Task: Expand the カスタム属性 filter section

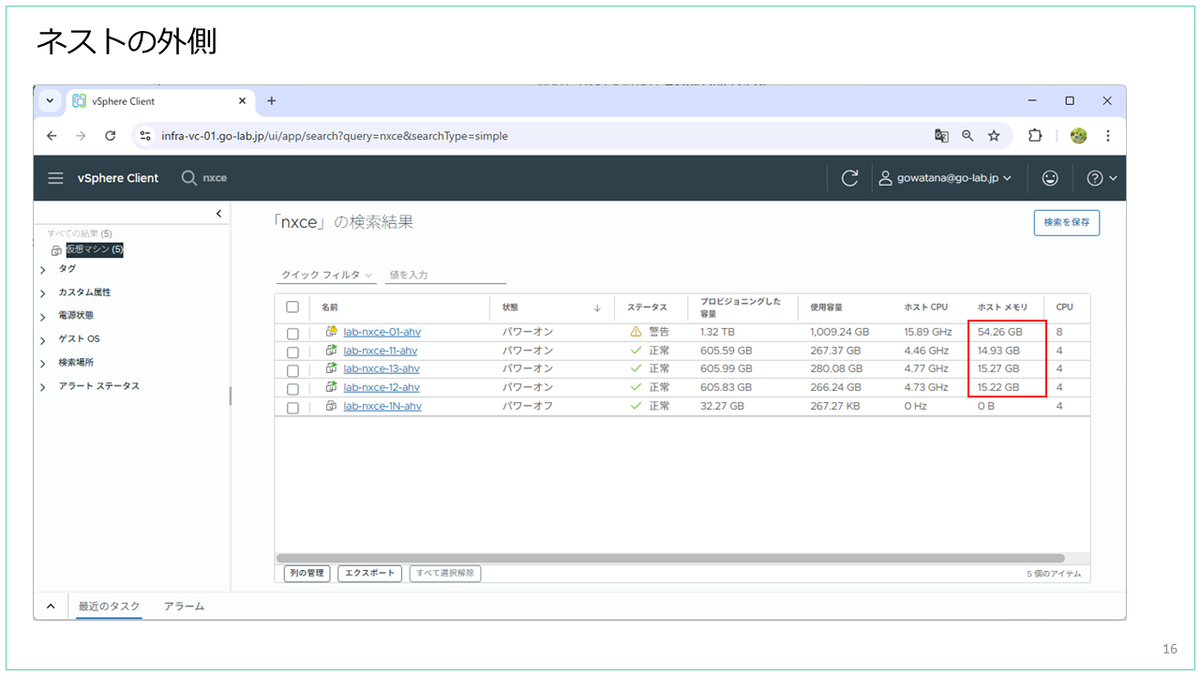Action: coord(42,293)
